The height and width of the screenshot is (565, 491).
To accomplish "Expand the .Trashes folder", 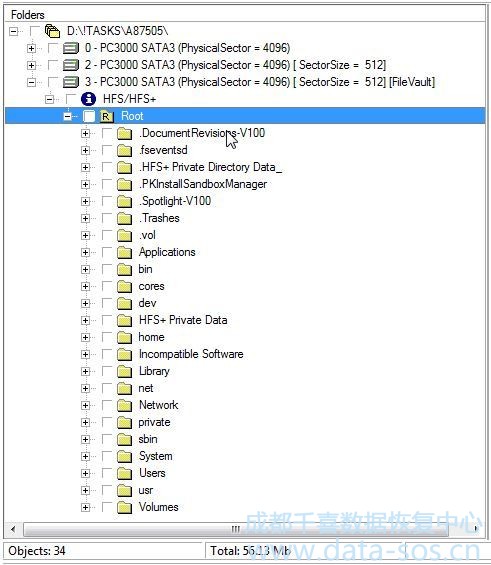I will pyautogui.click(x=85, y=218).
